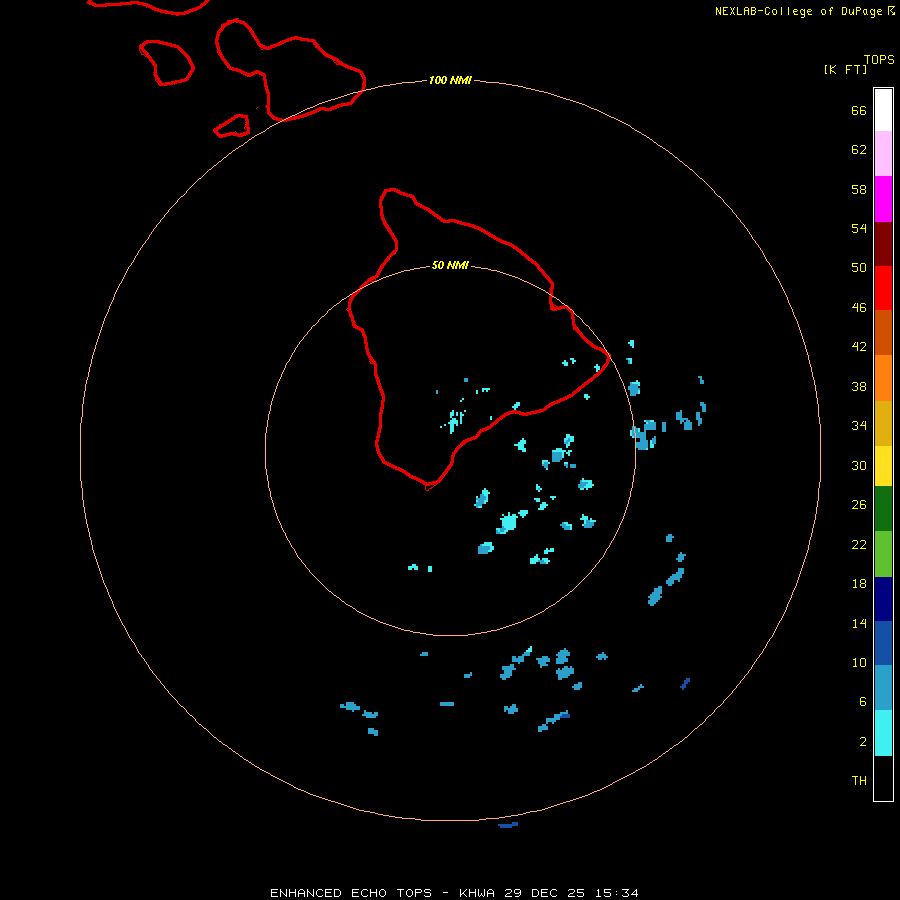The height and width of the screenshot is (900, 900).
Task: Click the yellow legend swatch
Action: point(883,466)
